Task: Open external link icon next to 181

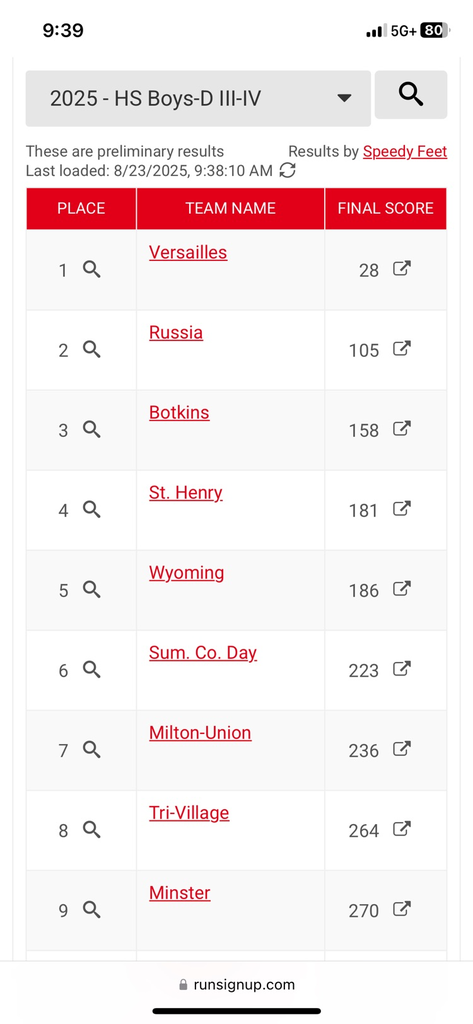Action: tap(402, 509)
